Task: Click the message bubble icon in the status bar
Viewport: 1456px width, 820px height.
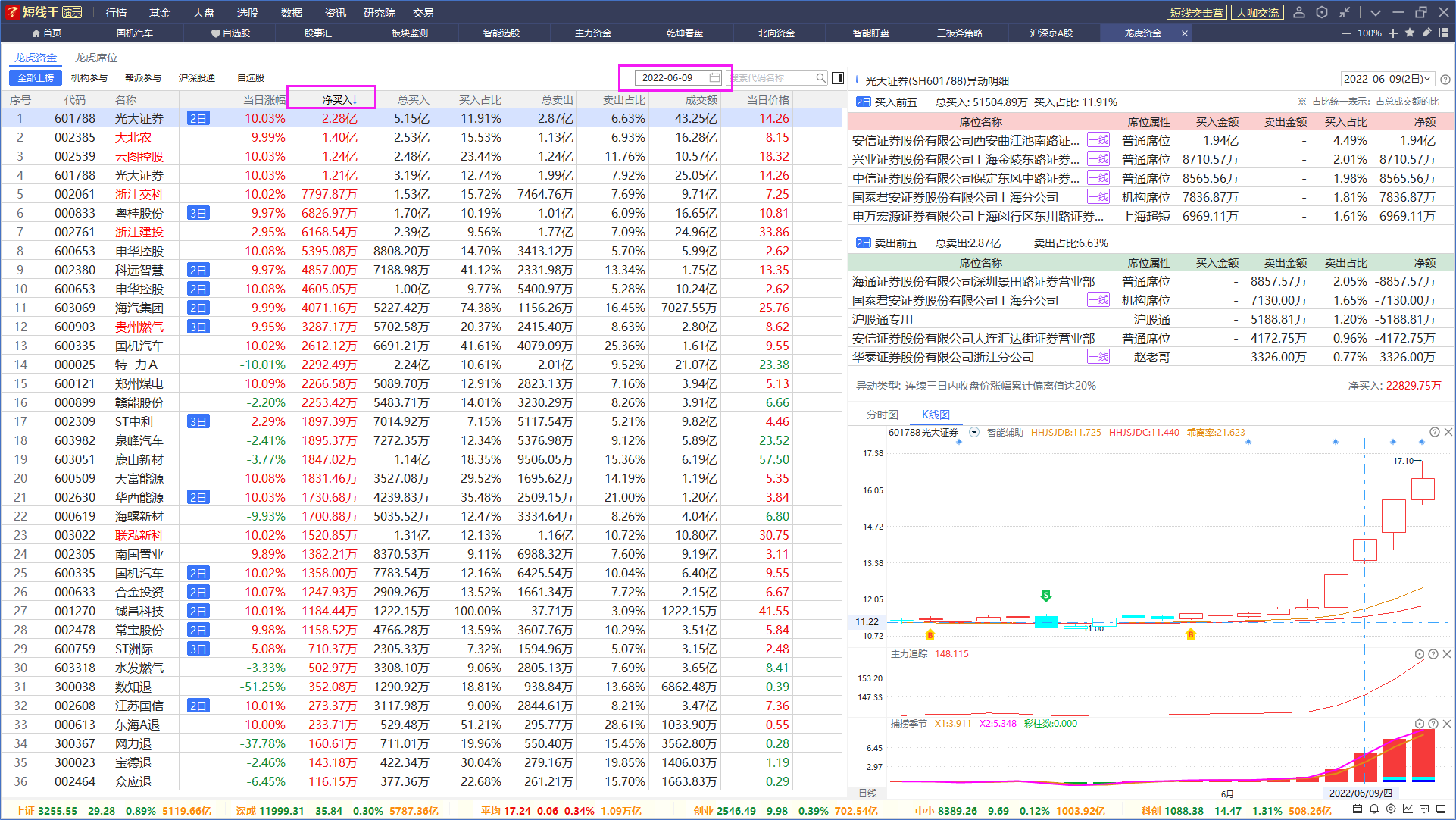Action: coord(1424,809)
